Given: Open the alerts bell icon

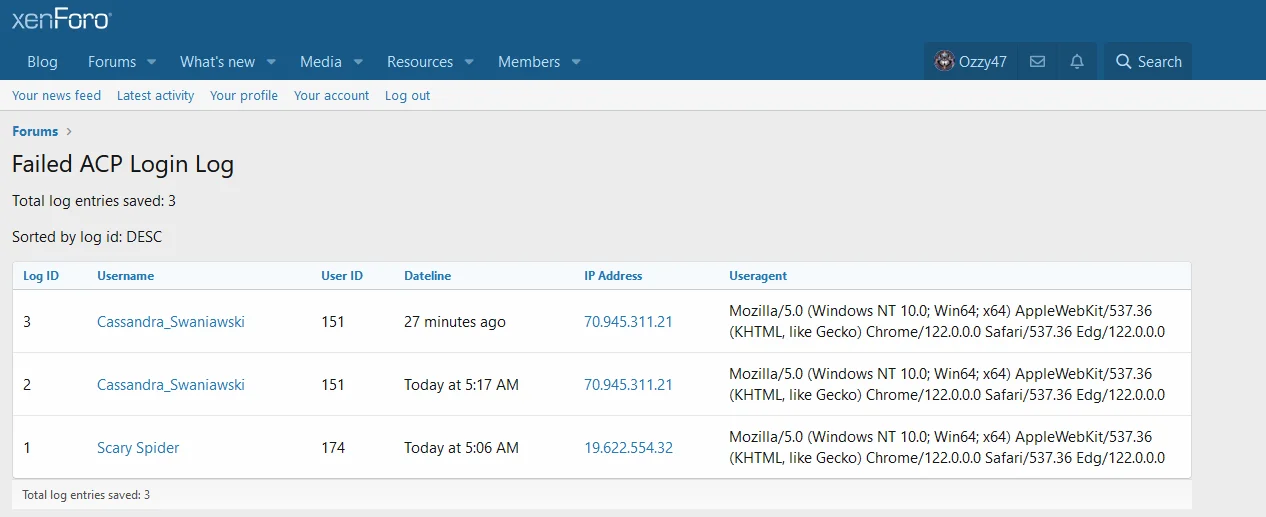Looking at the screenshot, I should pyautogui.click(x=1077, y=62).
